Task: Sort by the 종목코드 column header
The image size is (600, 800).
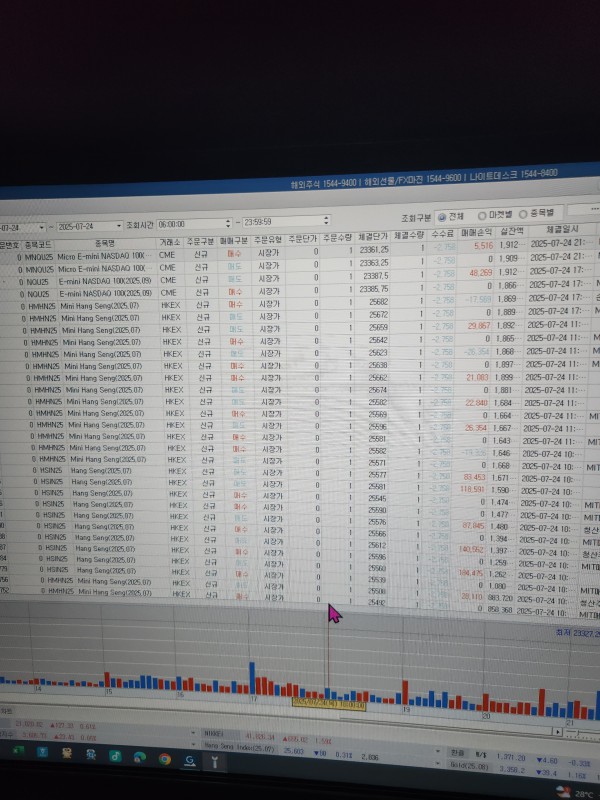Action: pyautogui.click(x=37, y=245)
